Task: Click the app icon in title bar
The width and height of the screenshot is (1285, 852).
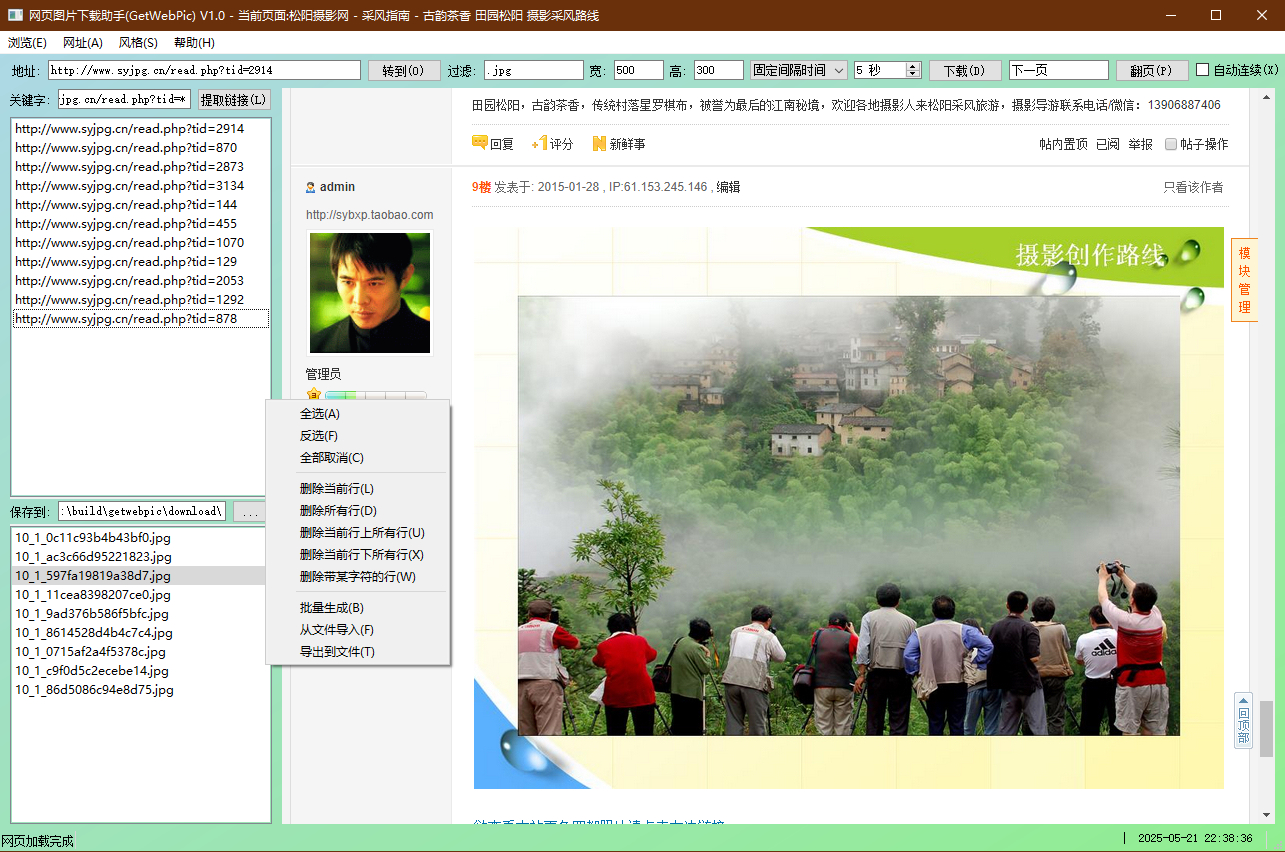Action: pyautogui.click(x=15, y=15)
